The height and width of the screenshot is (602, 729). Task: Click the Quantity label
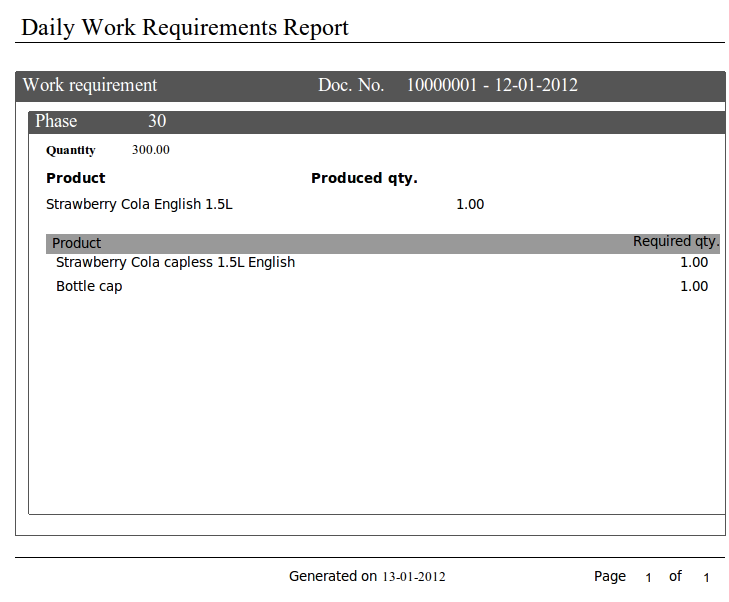(71, 151)
